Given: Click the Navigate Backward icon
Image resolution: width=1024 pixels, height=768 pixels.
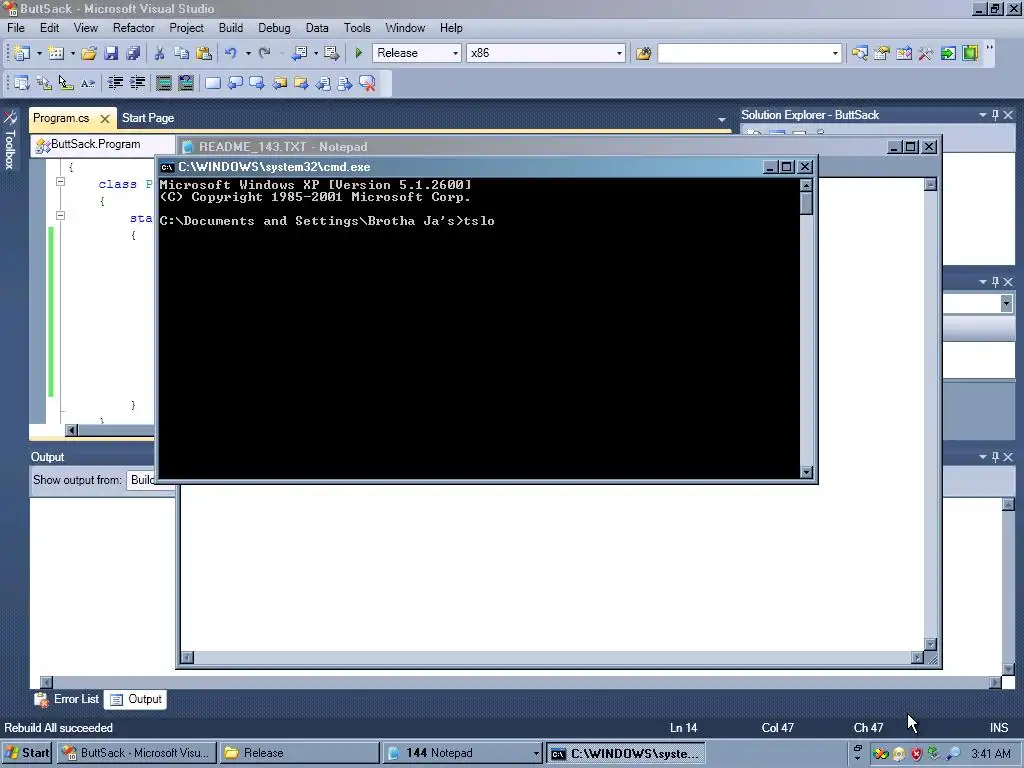Looking at the screenshot, I should click(x=300, y=53).
